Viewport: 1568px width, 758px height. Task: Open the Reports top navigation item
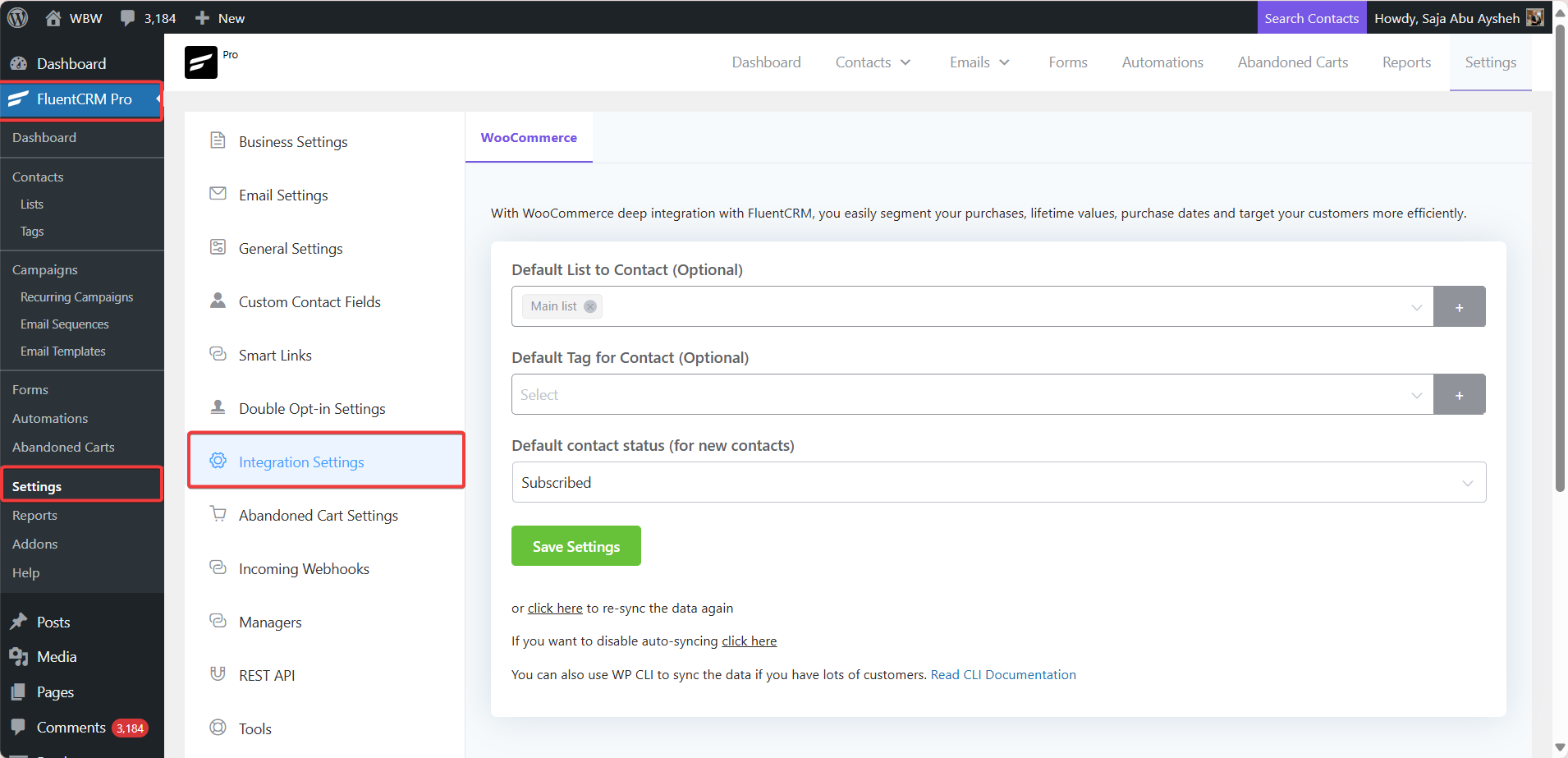coord(1406,62)
